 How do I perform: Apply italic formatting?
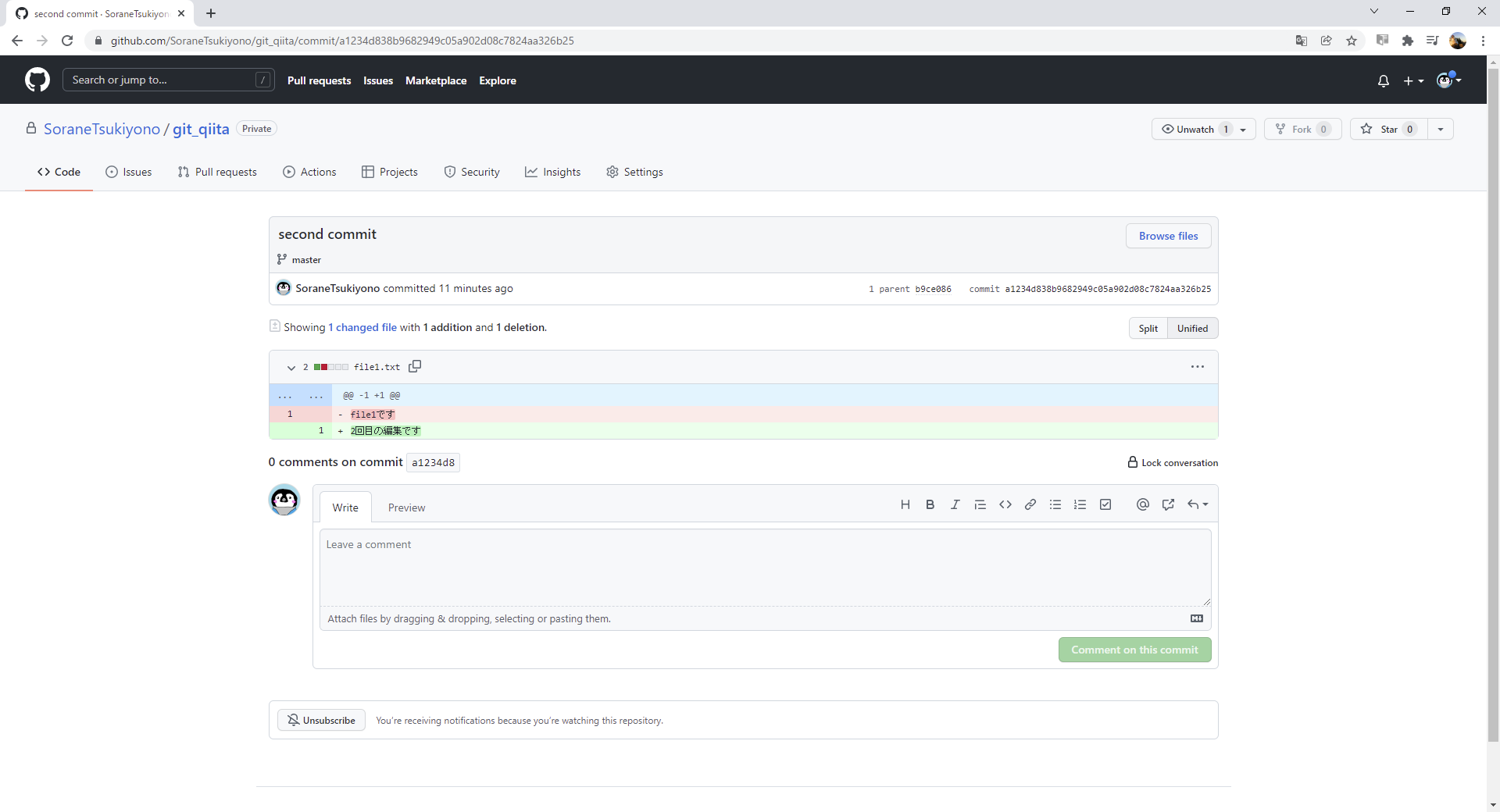(x=955, y=504)
